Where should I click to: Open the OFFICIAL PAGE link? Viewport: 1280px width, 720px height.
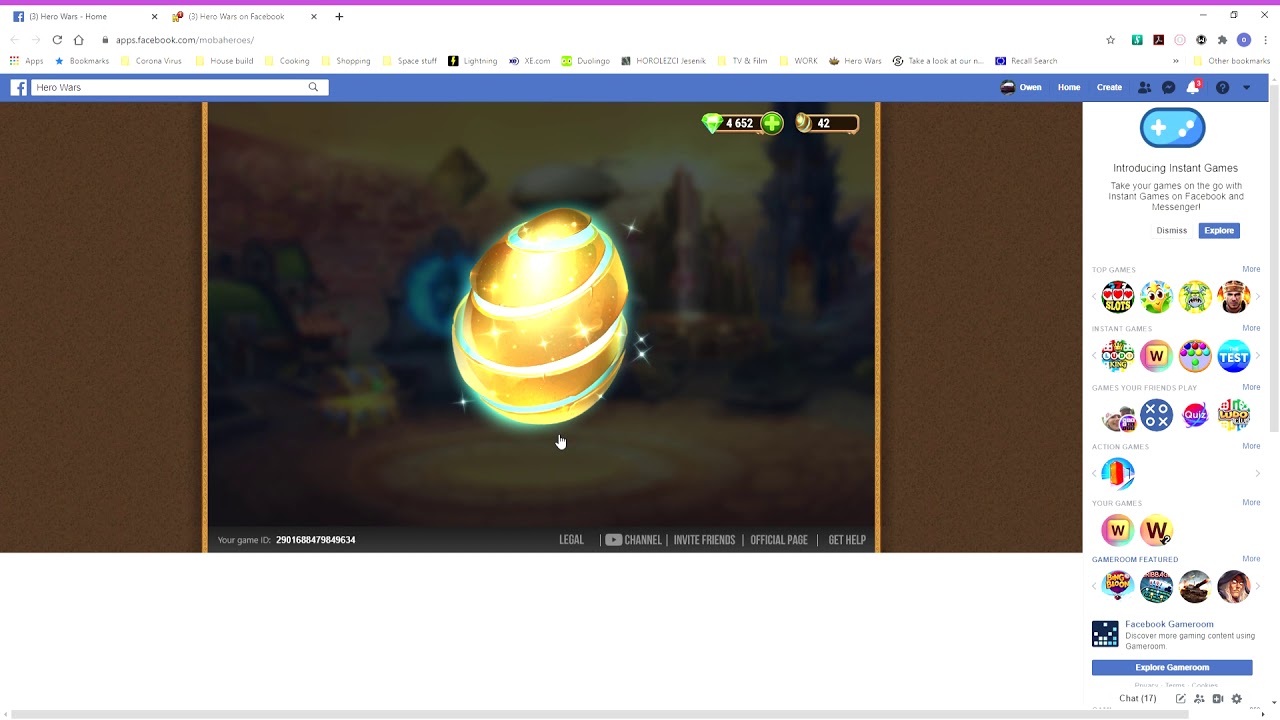(779, 540)
